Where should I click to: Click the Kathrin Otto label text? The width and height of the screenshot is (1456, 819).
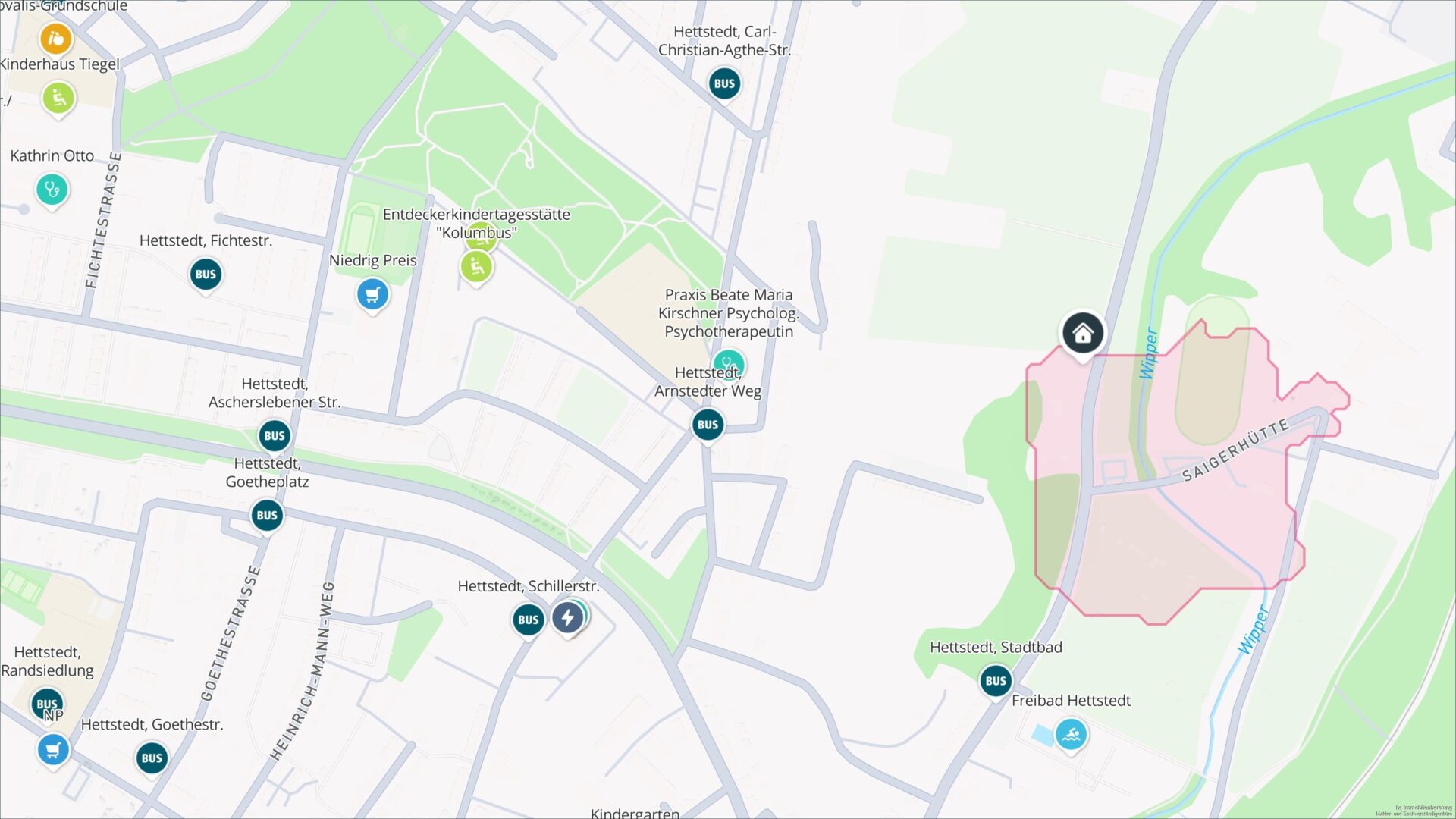(x=52, y=155)
